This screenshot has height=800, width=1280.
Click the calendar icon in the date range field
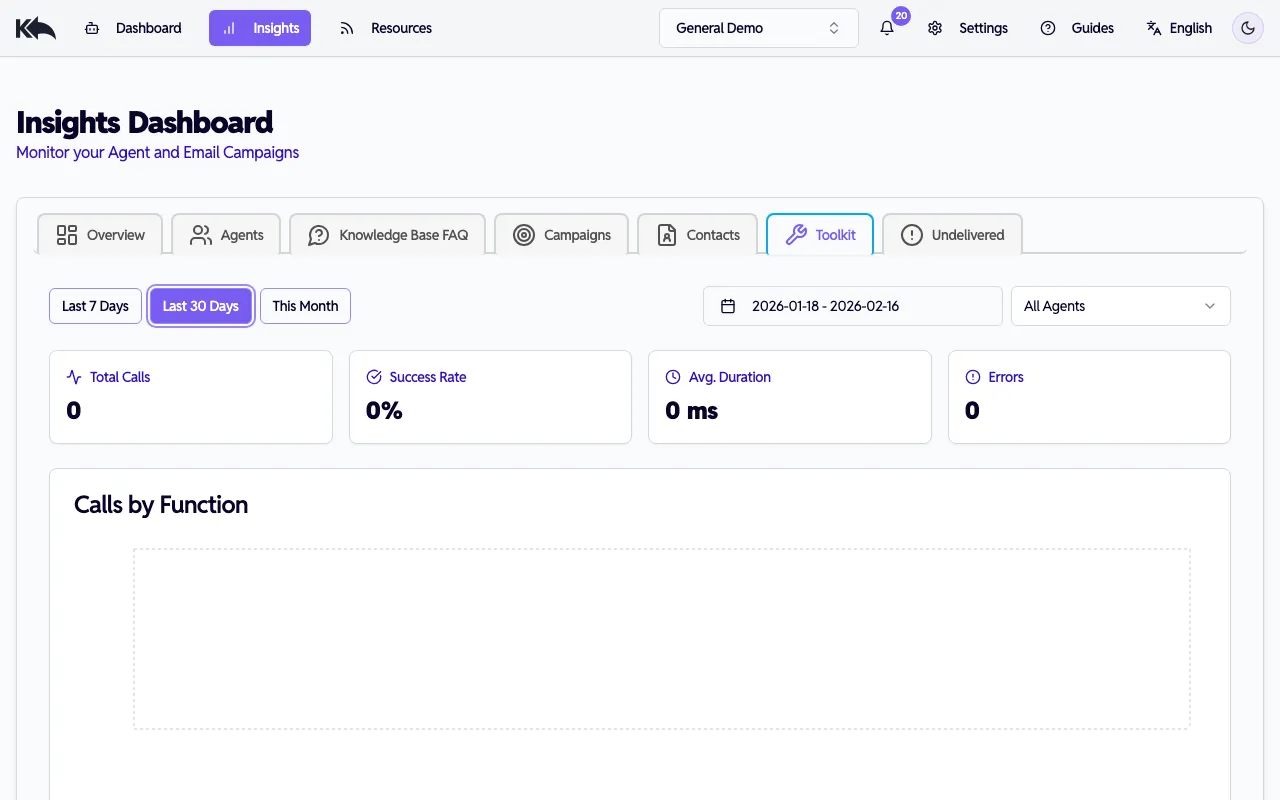coord(728,306)
